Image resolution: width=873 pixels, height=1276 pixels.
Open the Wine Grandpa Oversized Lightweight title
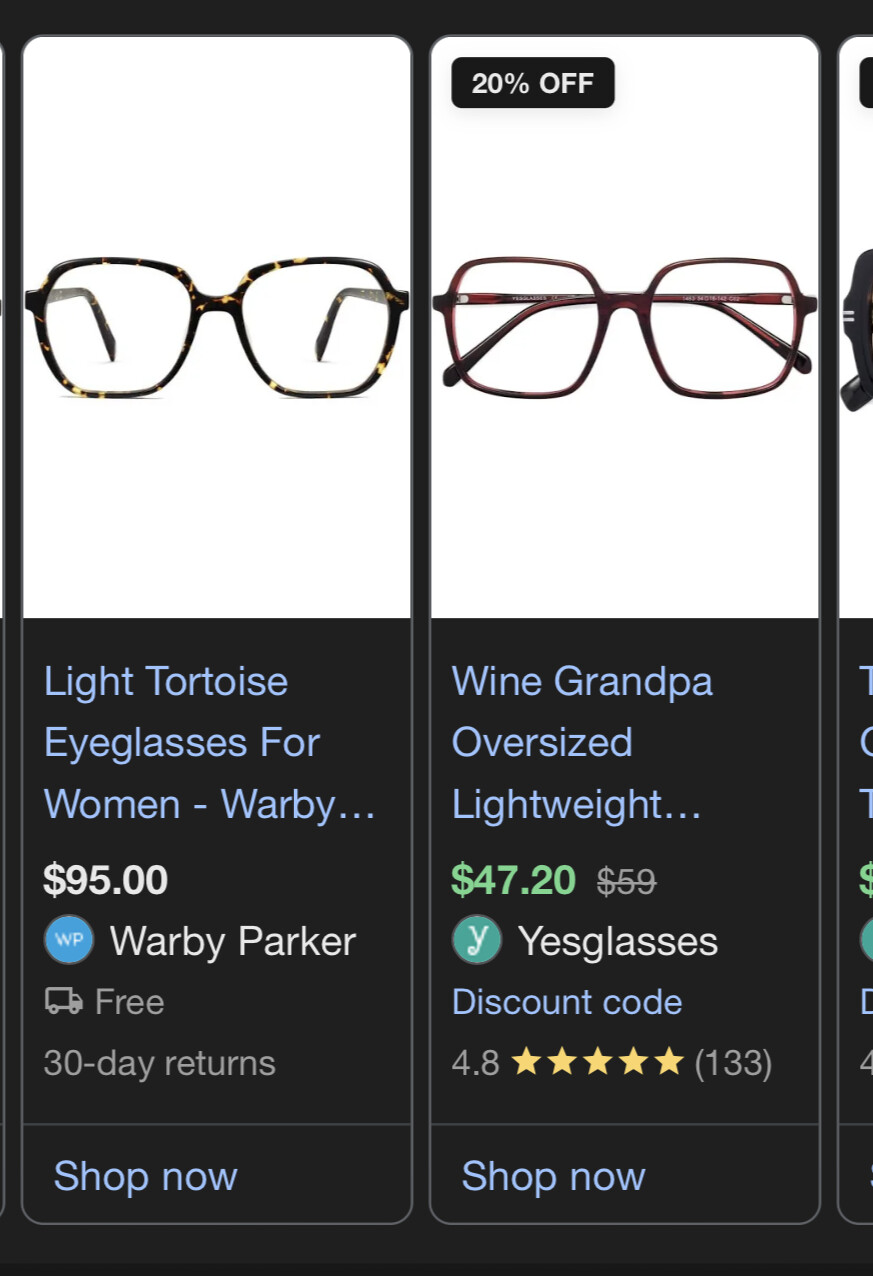[582, 743]
